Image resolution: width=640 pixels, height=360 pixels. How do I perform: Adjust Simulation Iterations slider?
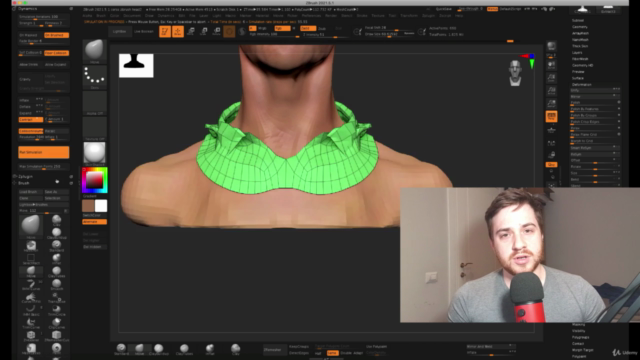point(44,17)
